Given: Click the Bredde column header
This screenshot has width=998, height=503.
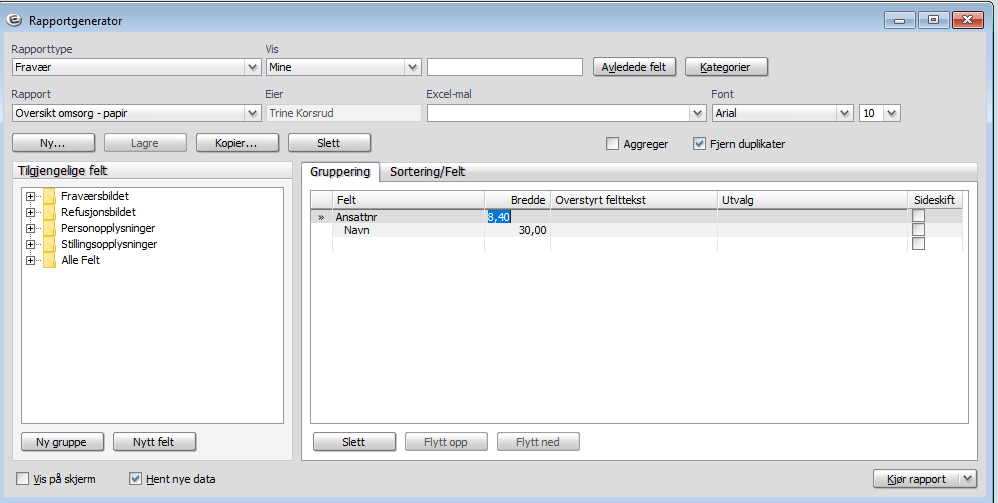Looking at the screenshot, I should pyautogui.click(x=517, y=200).
